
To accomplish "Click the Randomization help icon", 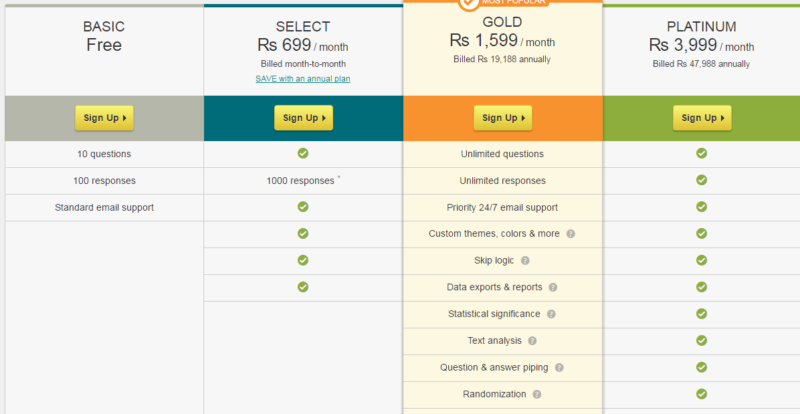I will tap(537, 394).
